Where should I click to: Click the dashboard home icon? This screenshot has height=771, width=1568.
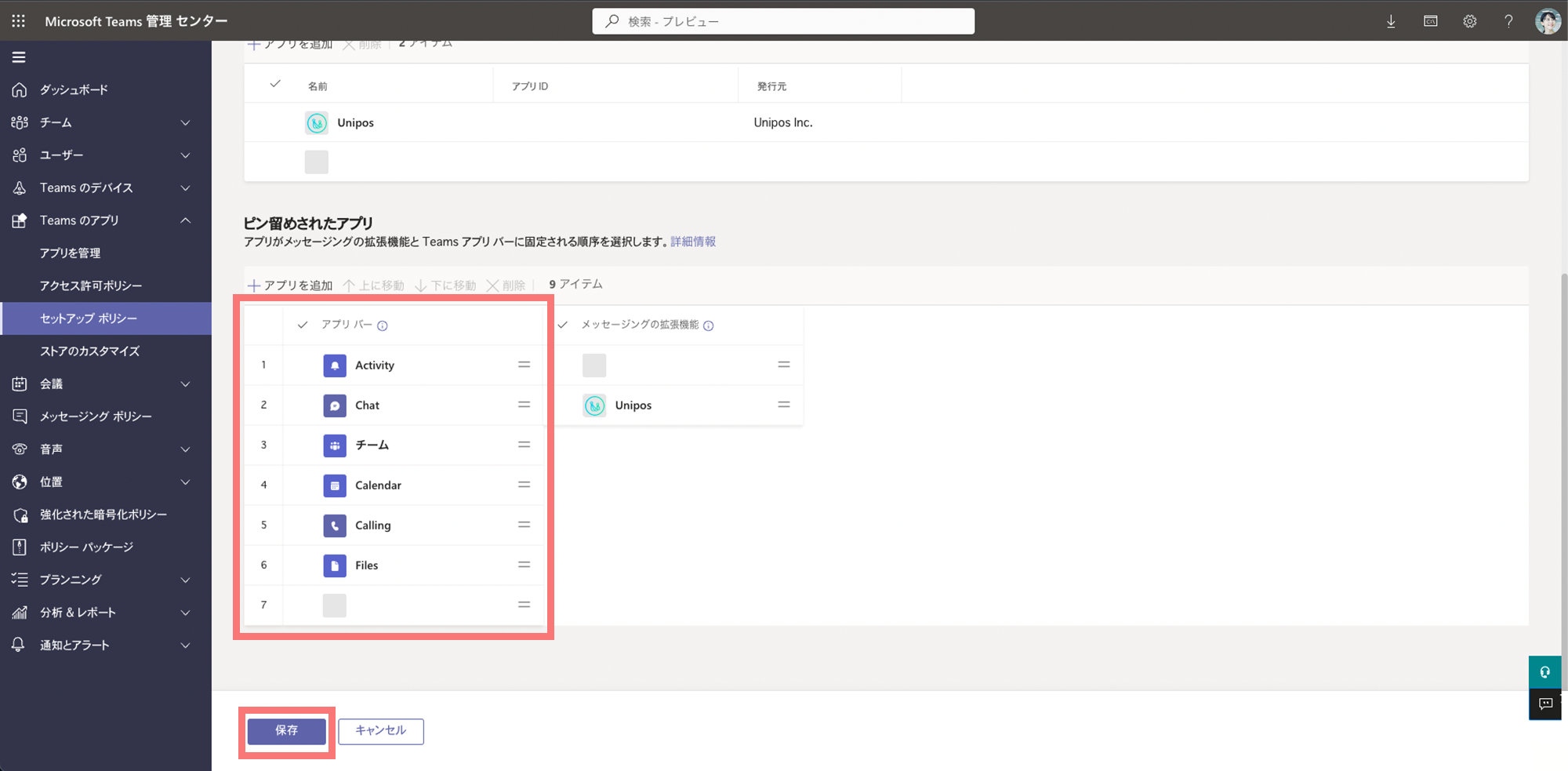point(20,90)
